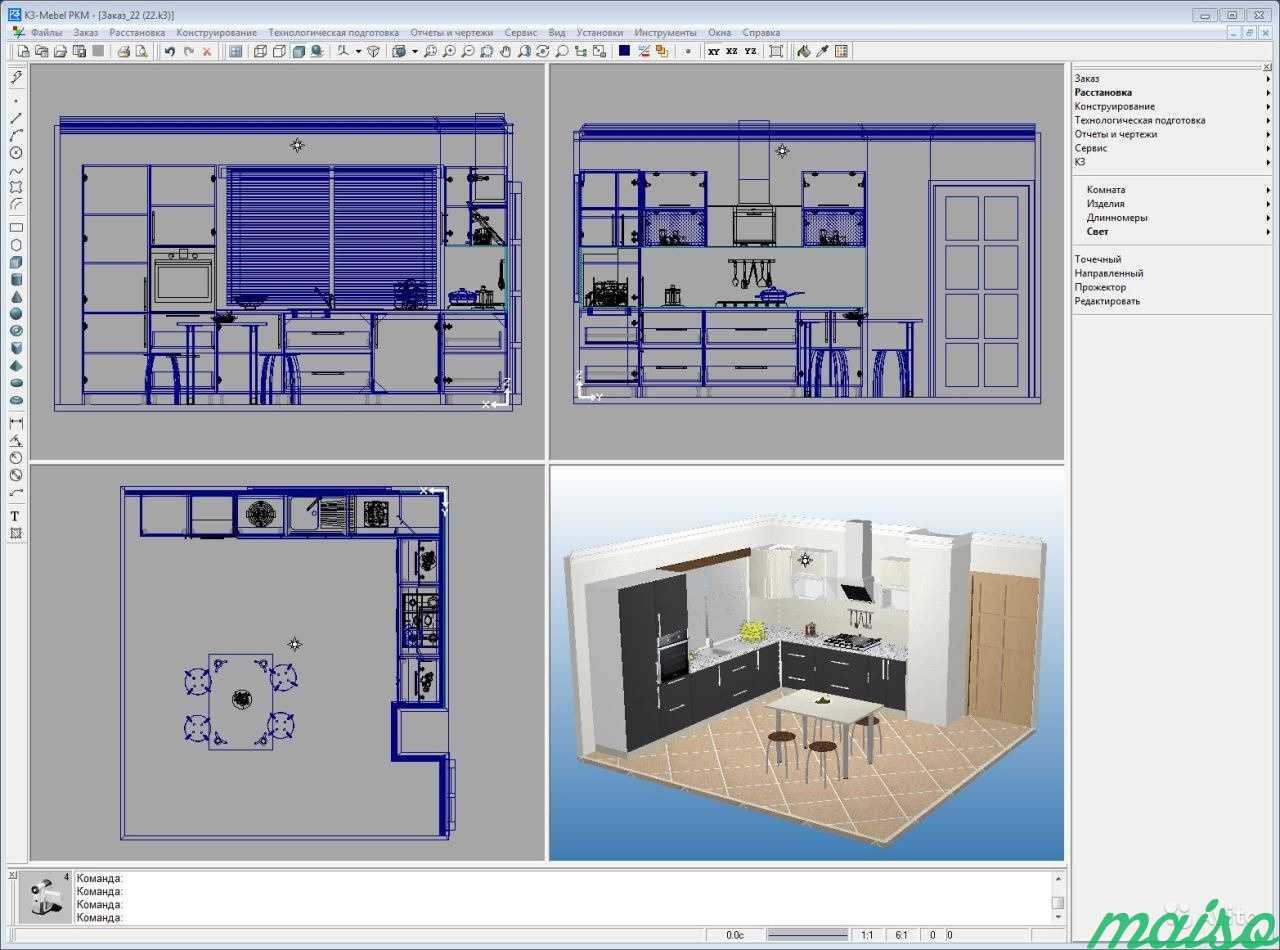The height and width of the screenshot is (950, 1280).
Task: Open the Конструирование menu in menu bar
Action: pos(217,33)
